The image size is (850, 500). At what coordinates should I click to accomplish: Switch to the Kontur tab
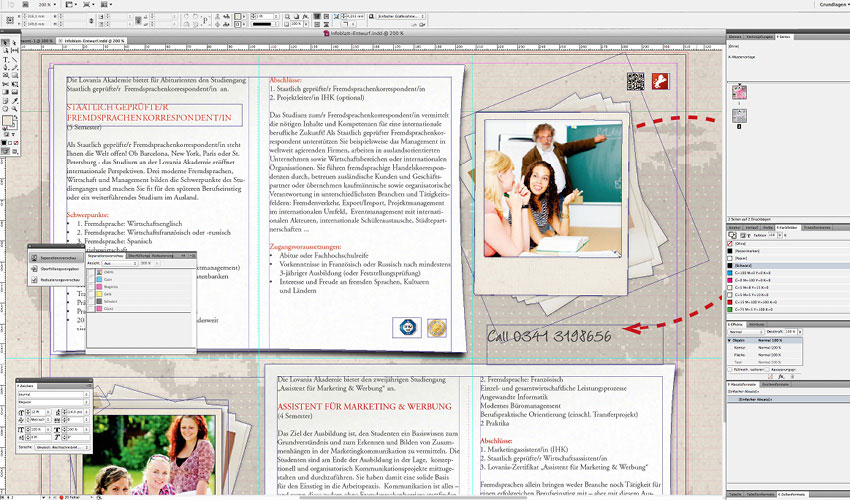(735, 228)
